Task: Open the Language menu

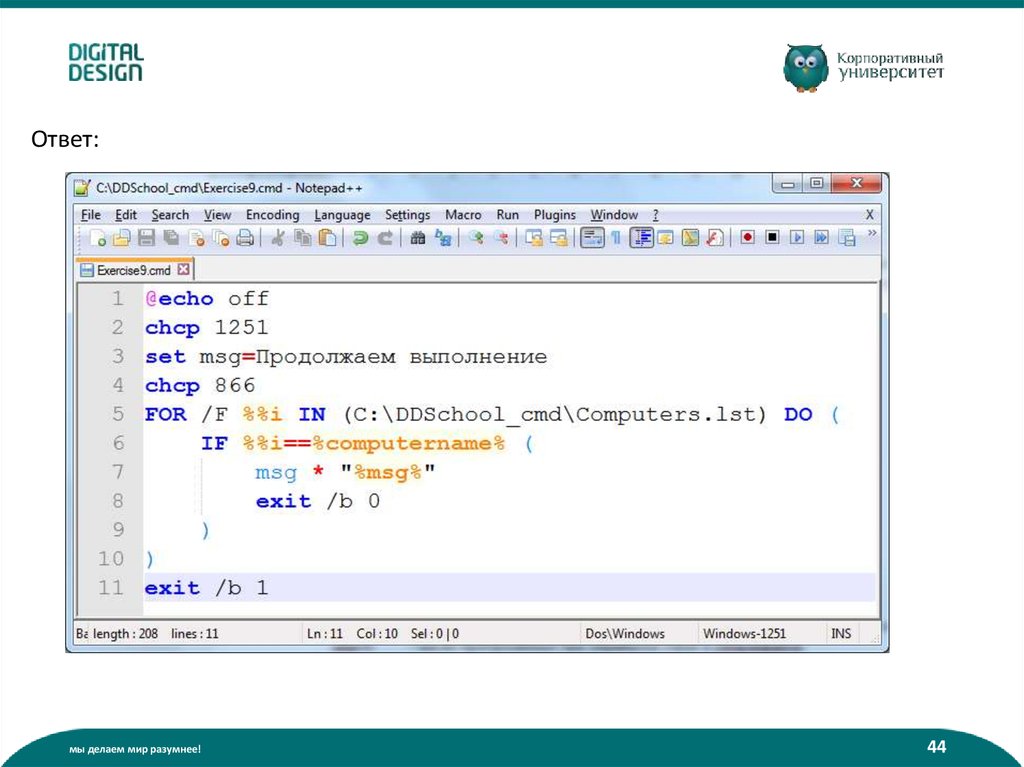Action: [x=342, y=215]
